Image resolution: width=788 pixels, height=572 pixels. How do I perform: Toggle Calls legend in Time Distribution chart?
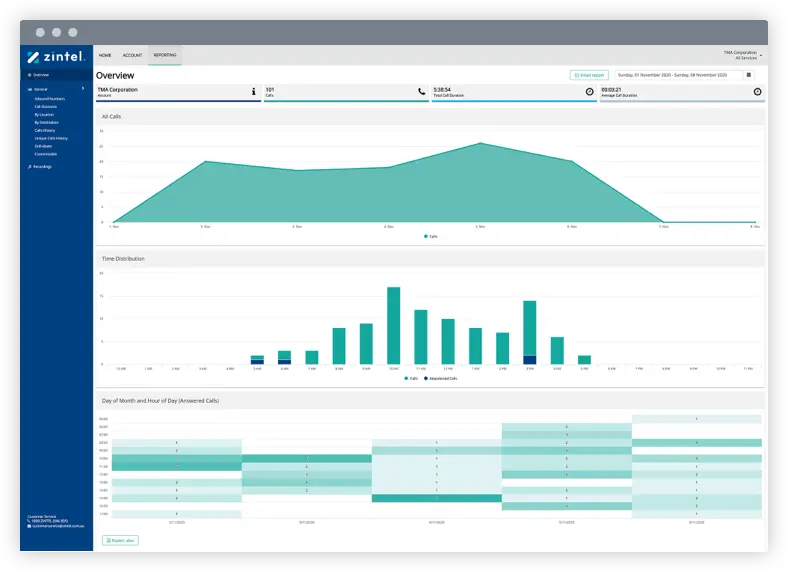click(x=411, y=378)
